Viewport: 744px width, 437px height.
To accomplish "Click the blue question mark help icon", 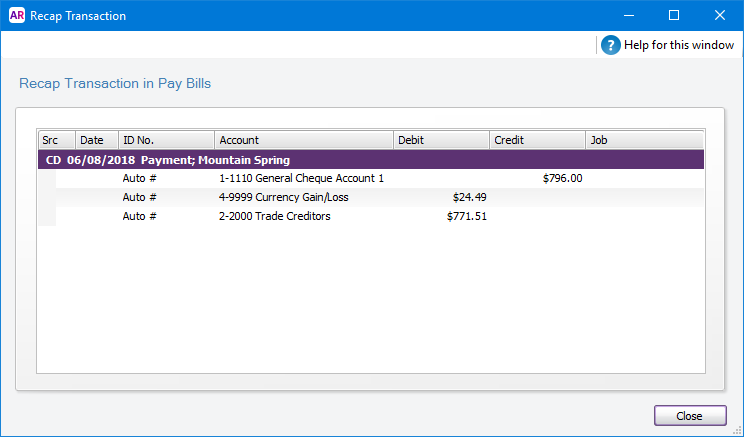I will [611, 46].
